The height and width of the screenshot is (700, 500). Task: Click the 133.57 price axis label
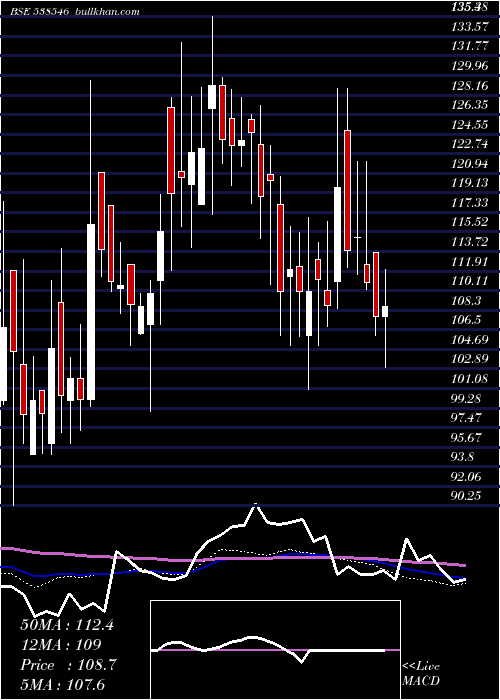[x=468, y=27]
